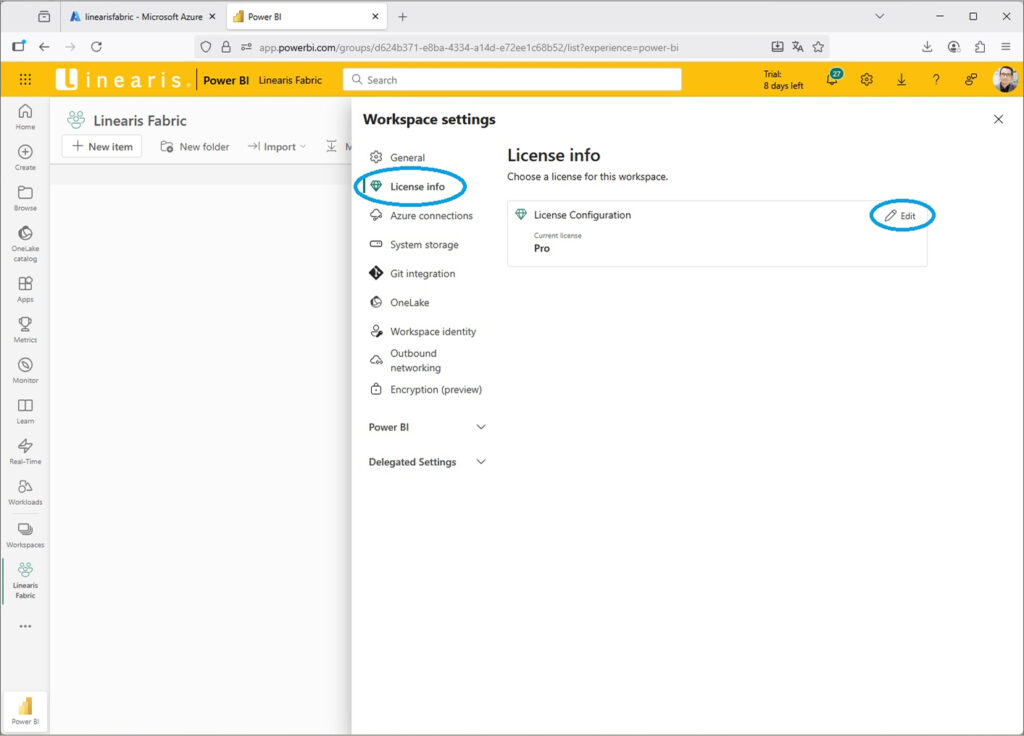Open the Real-Time lightning icon
The image size is (1024, 736).
tap(25, 451)
